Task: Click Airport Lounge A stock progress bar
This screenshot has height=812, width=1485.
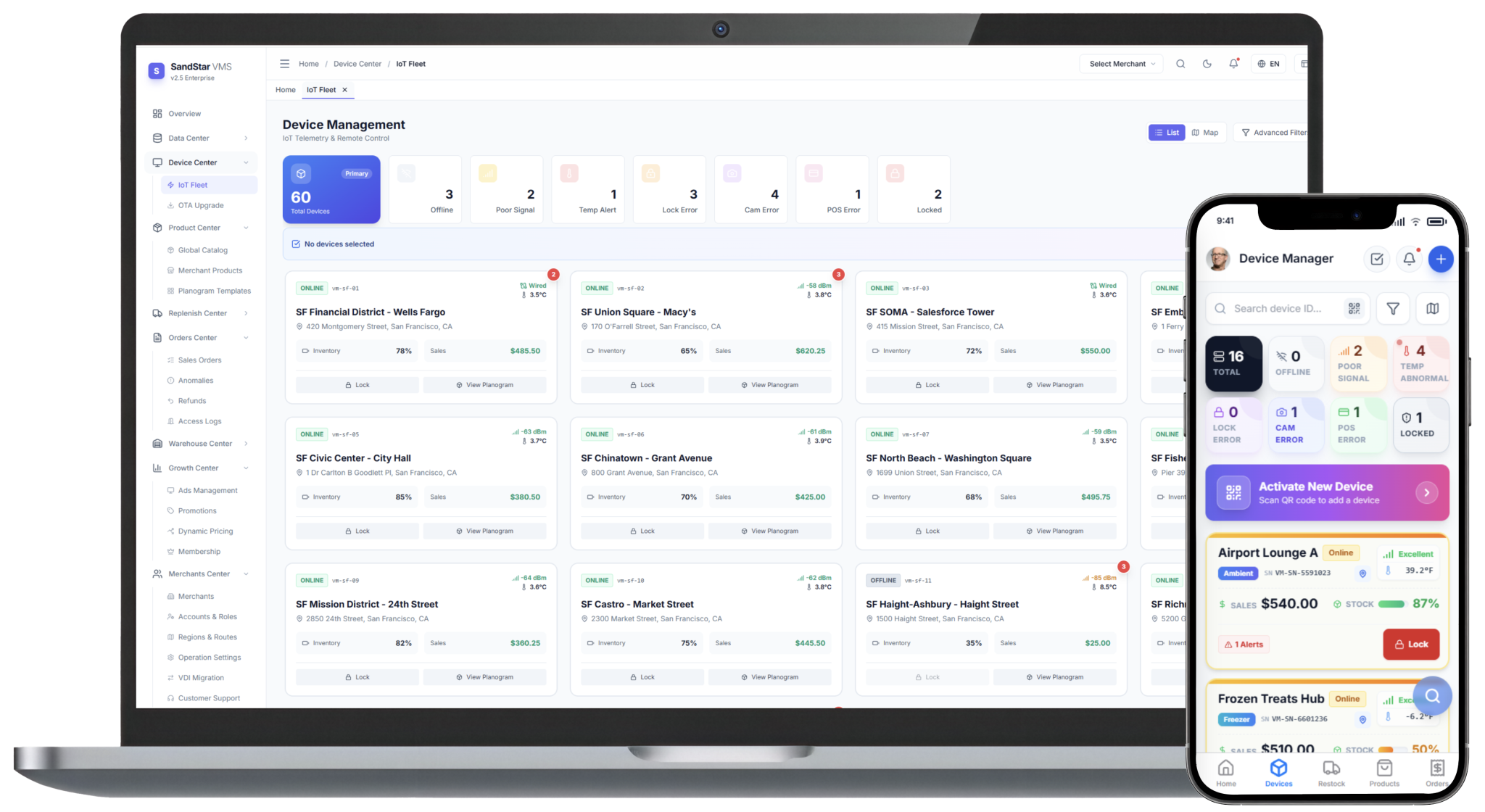Action: coord(1391,604)
